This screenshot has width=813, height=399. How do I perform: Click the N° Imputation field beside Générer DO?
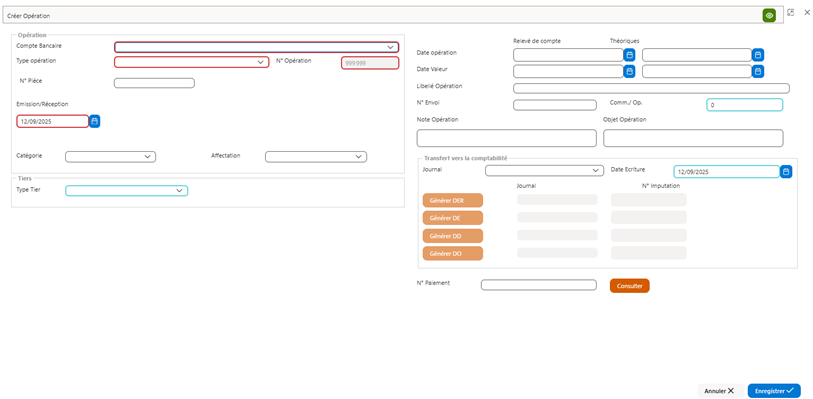pyautogui.click(x=649, y=253)
